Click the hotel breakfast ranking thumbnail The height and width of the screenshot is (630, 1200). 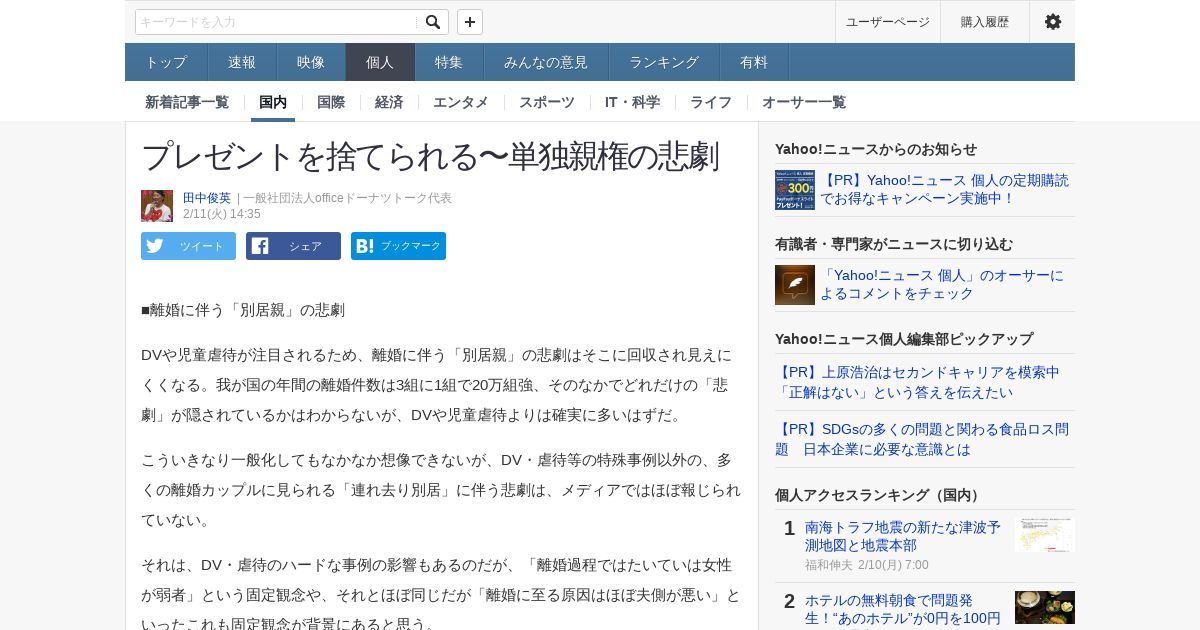click(1045, 608)
